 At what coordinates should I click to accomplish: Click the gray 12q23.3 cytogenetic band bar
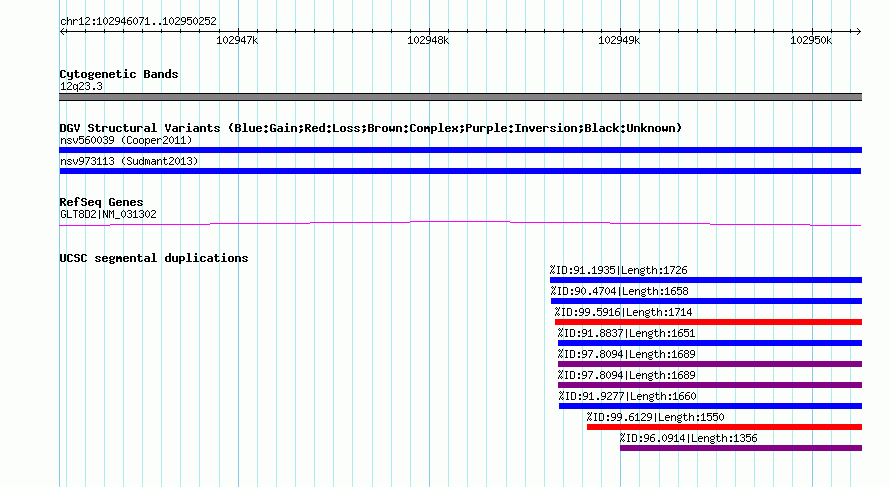[x=460, y=97]
